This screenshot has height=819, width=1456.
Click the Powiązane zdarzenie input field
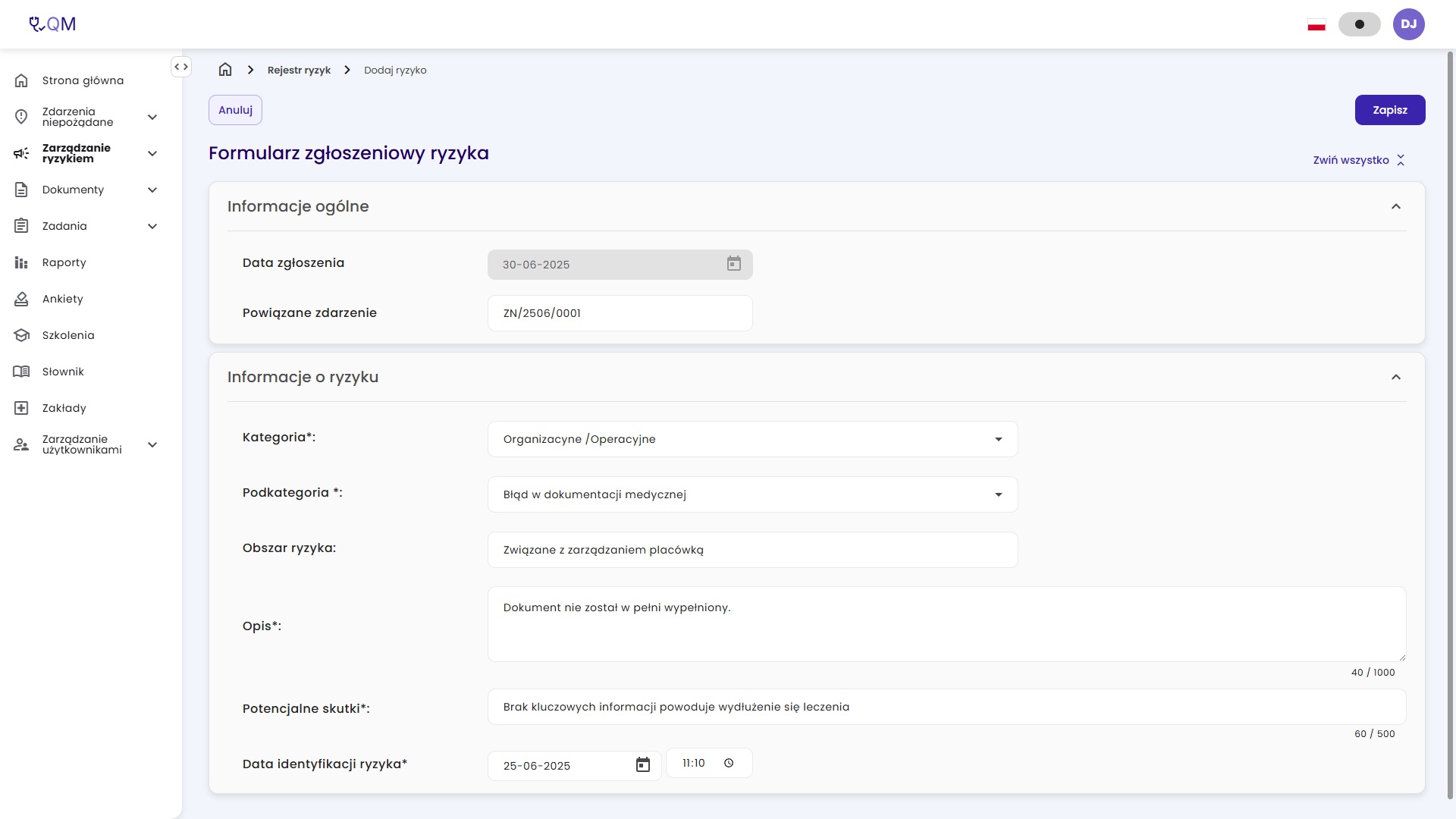tap(620, 313)
